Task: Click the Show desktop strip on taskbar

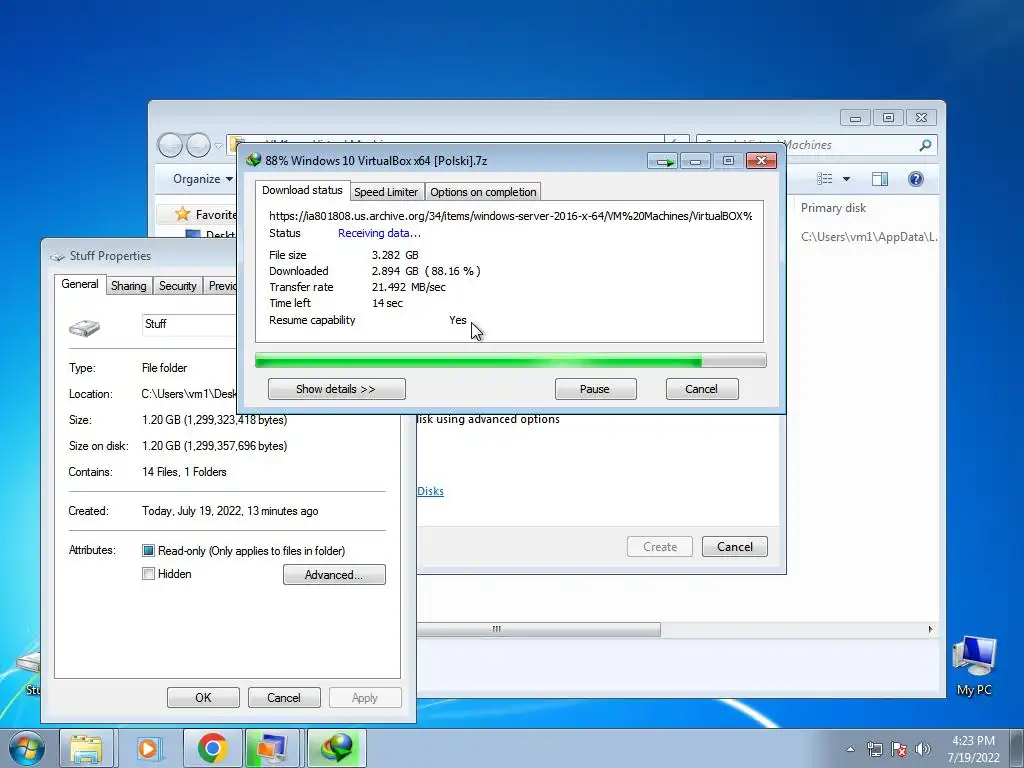Action: point(1017,748)
